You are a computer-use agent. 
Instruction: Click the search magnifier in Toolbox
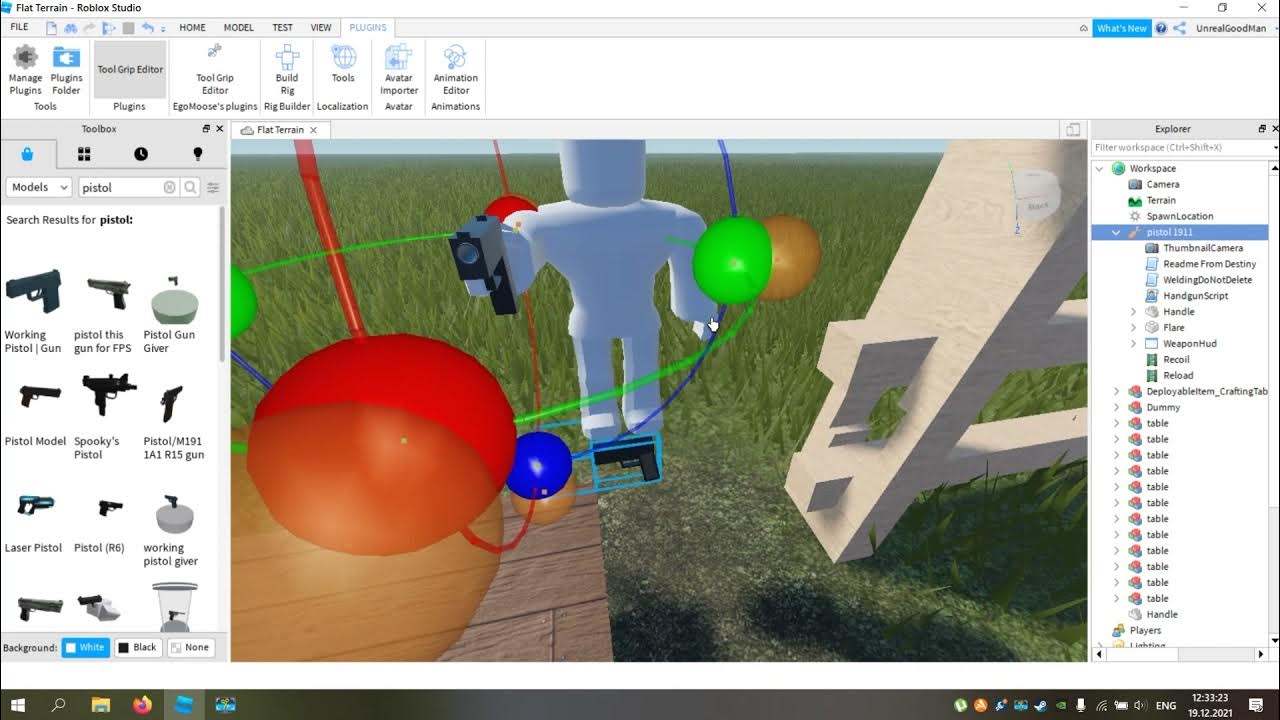[x=190, y=187]
